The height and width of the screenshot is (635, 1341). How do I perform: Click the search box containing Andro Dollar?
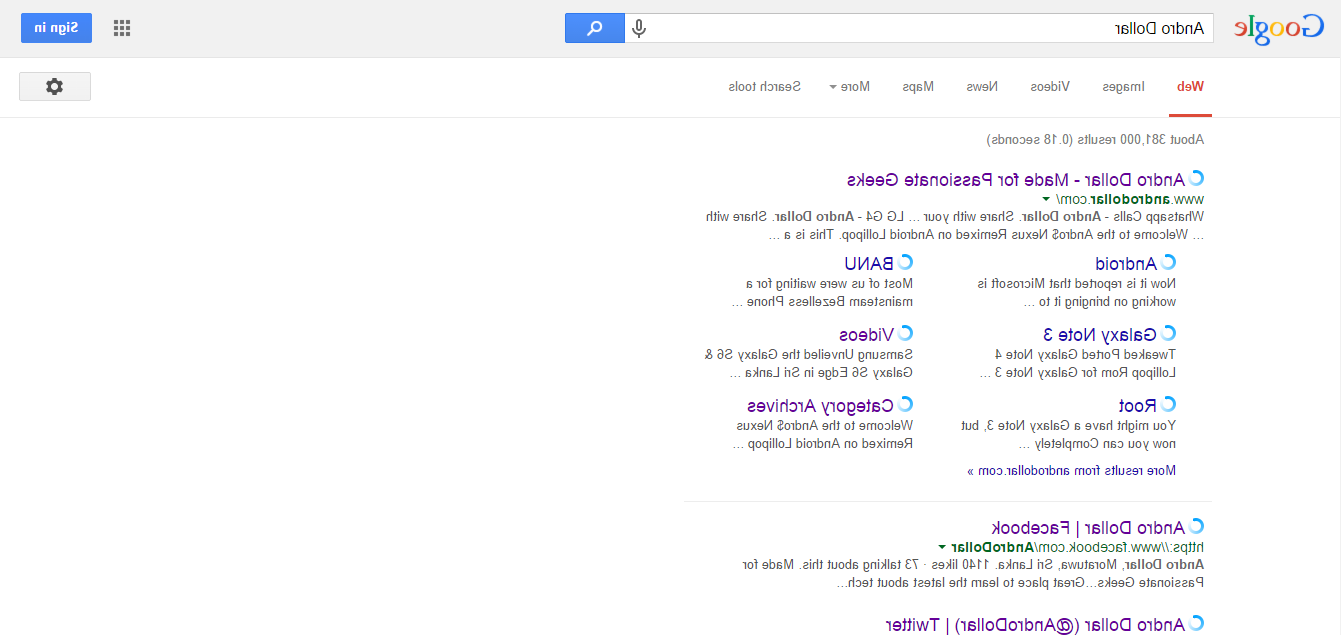coord(930,28)
